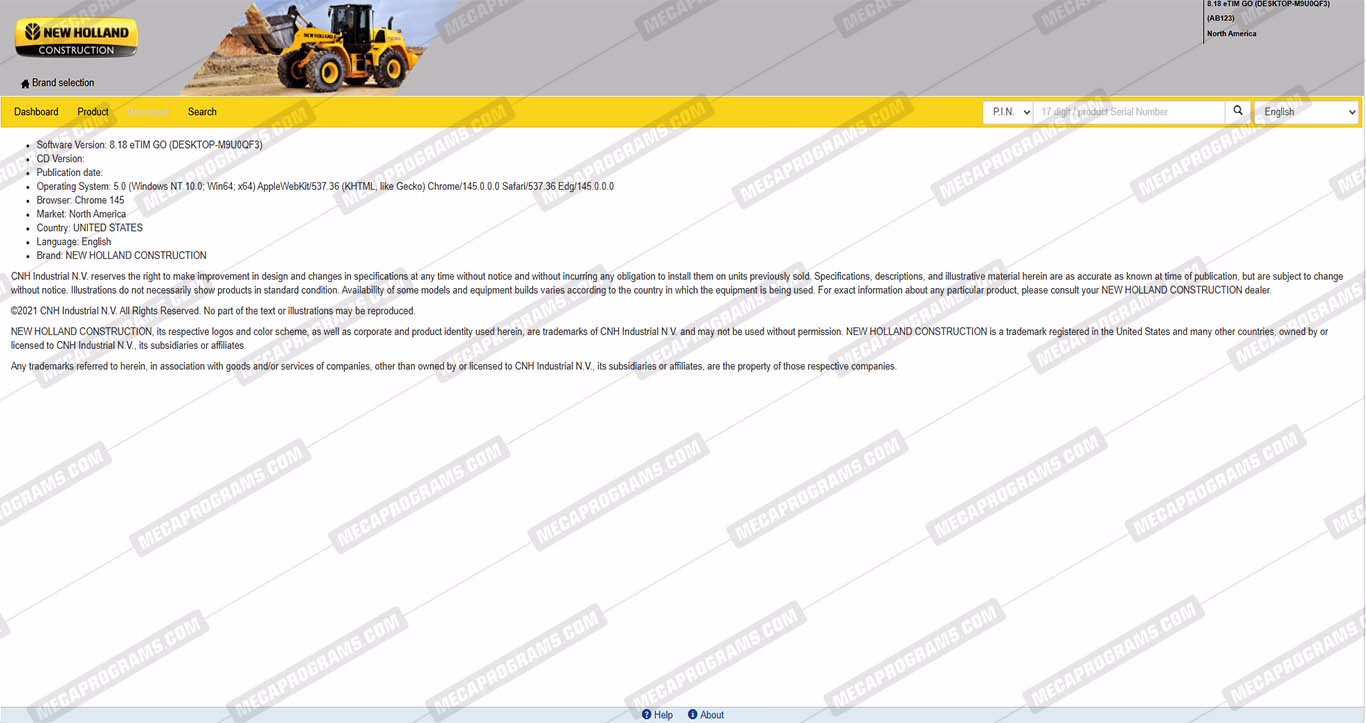Open the About link text in footer

tap(712, 715)
